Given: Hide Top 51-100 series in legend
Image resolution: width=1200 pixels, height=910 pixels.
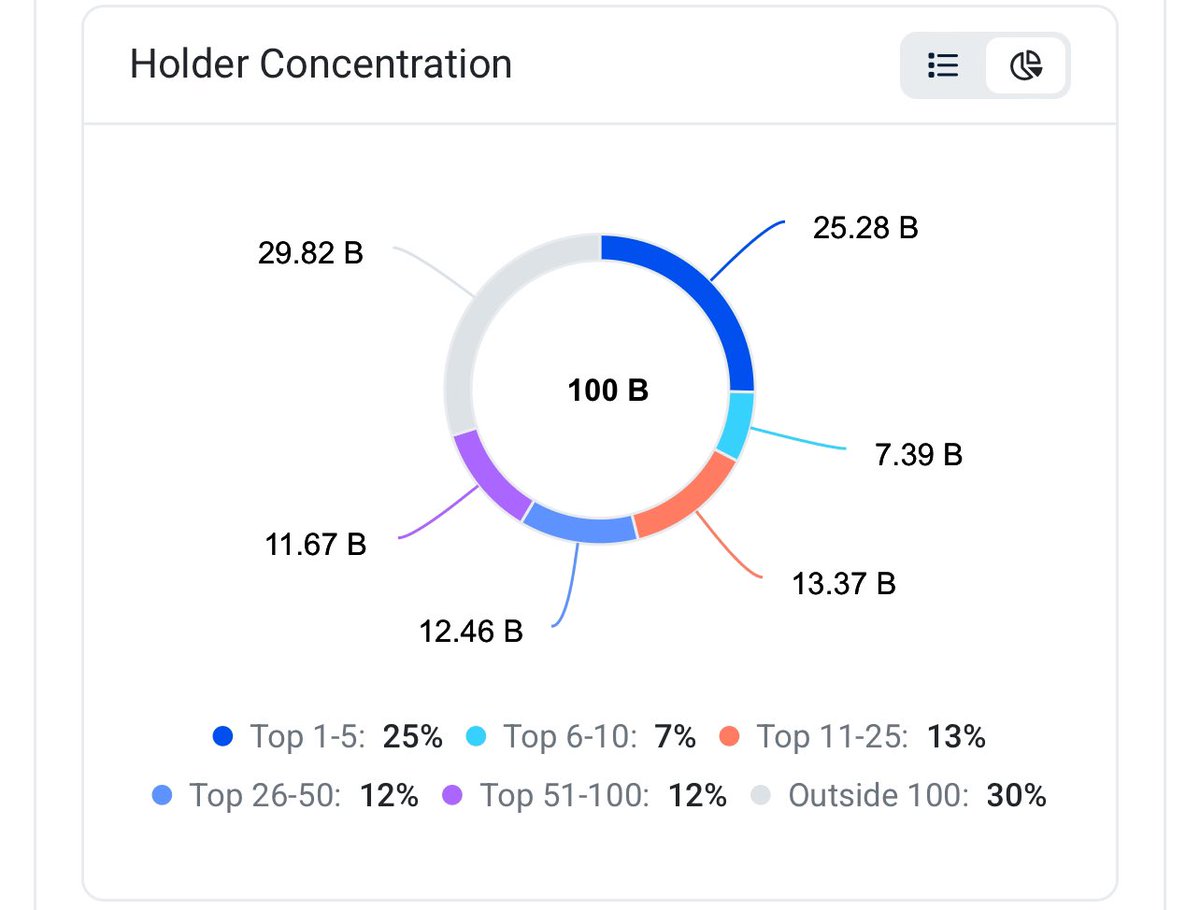Looking at the screenshot, I should 584,796.
